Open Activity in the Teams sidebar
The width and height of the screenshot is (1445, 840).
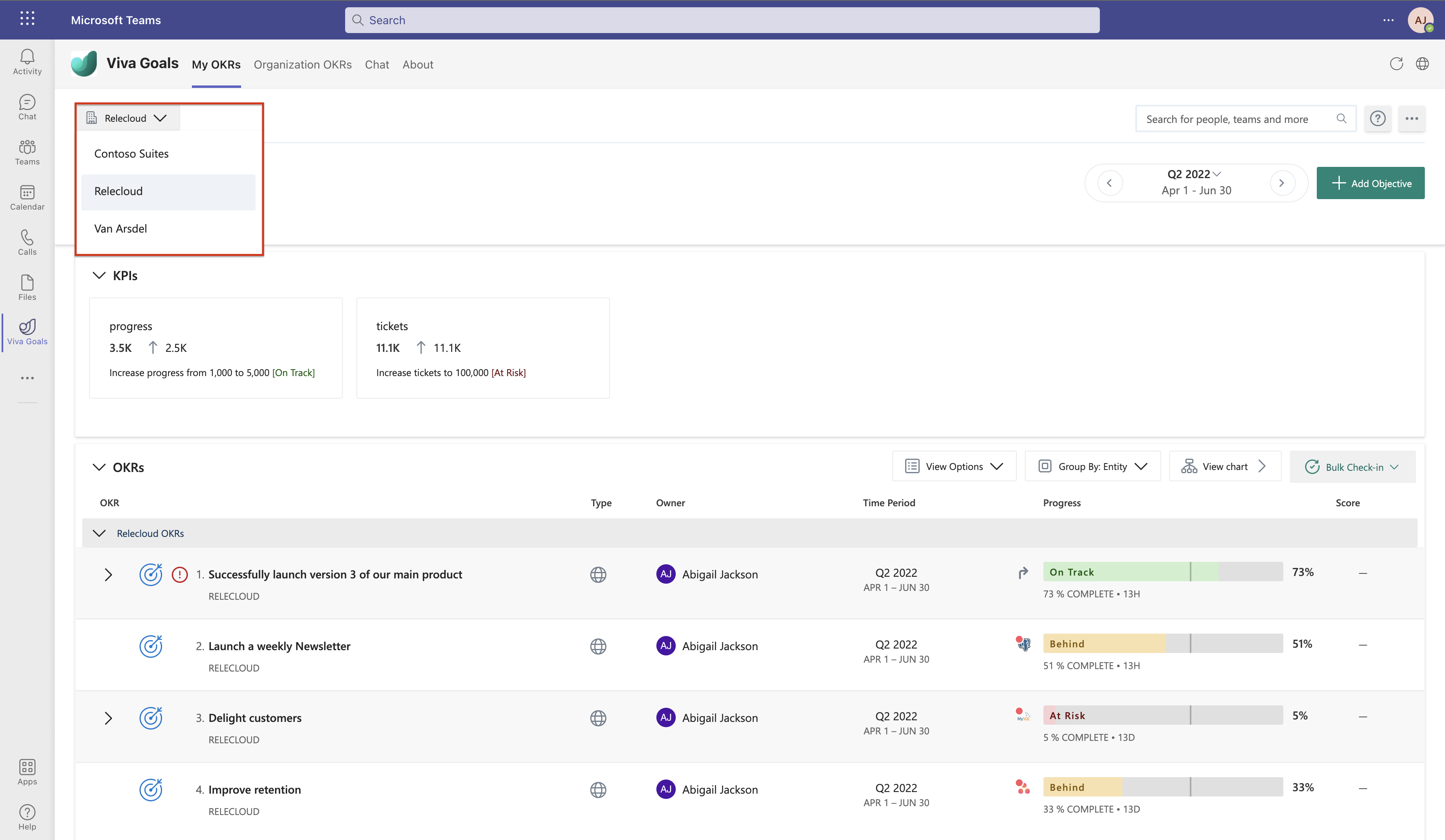[27, 62]
